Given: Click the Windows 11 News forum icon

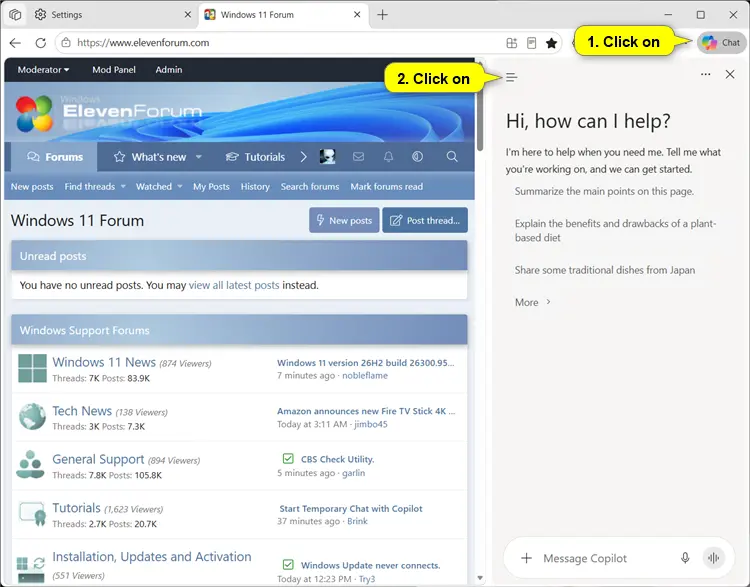Looking at the screenshot, I should click(32, 368).
